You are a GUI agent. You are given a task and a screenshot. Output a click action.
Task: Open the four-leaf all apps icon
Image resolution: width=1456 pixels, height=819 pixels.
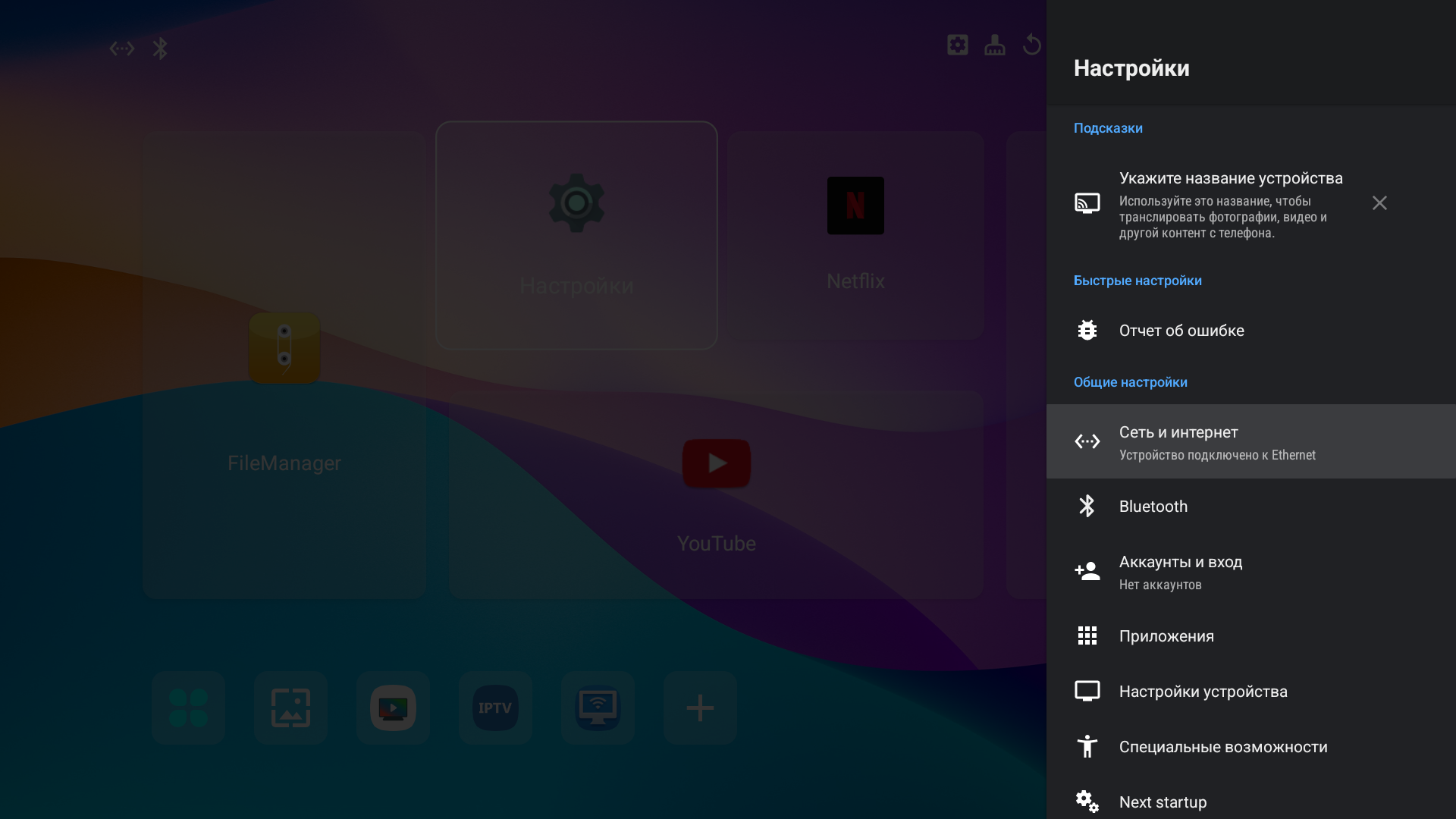tap(188, 708)
